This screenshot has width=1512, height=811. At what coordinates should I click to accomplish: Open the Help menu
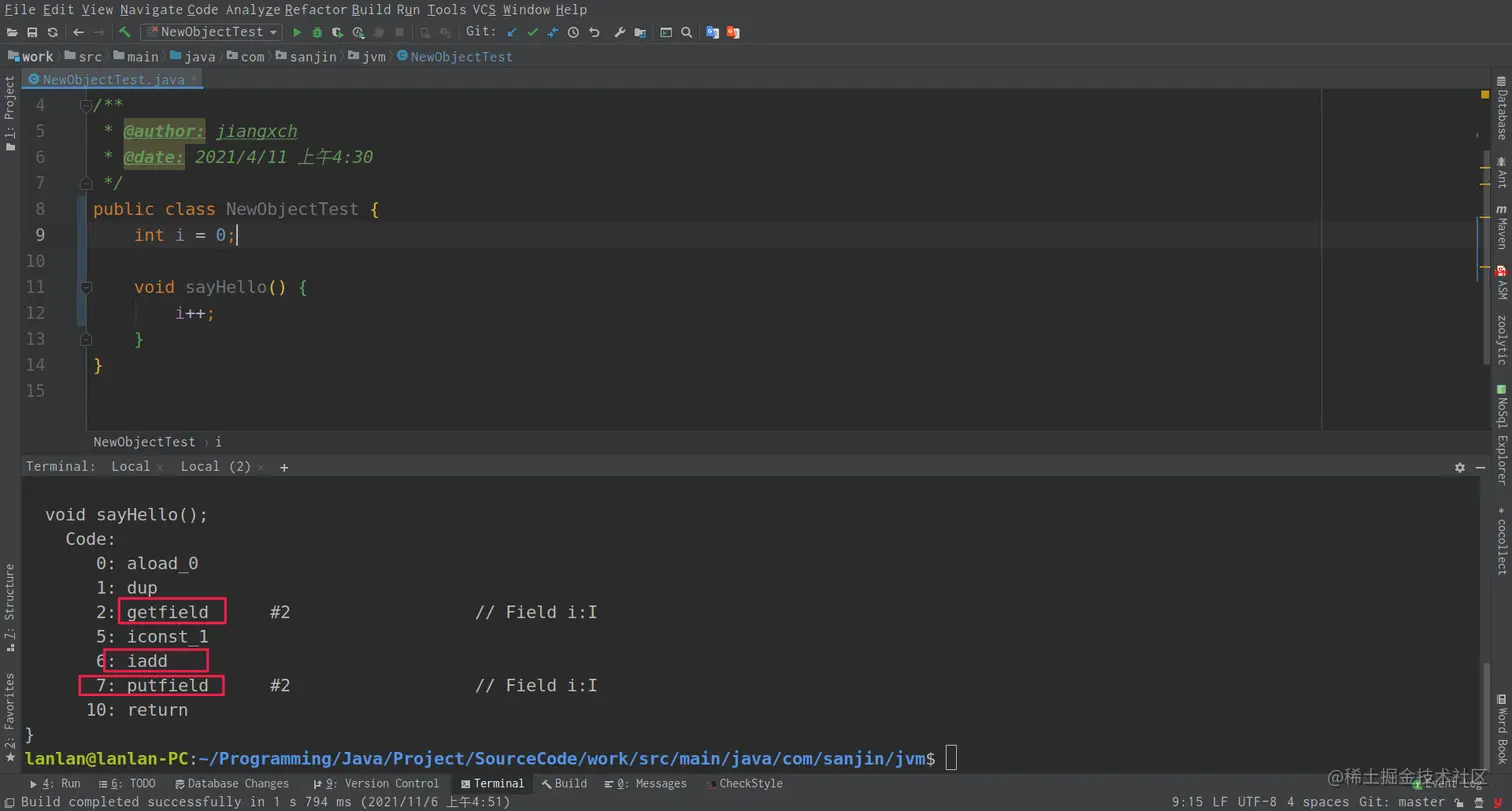(571, 9)
